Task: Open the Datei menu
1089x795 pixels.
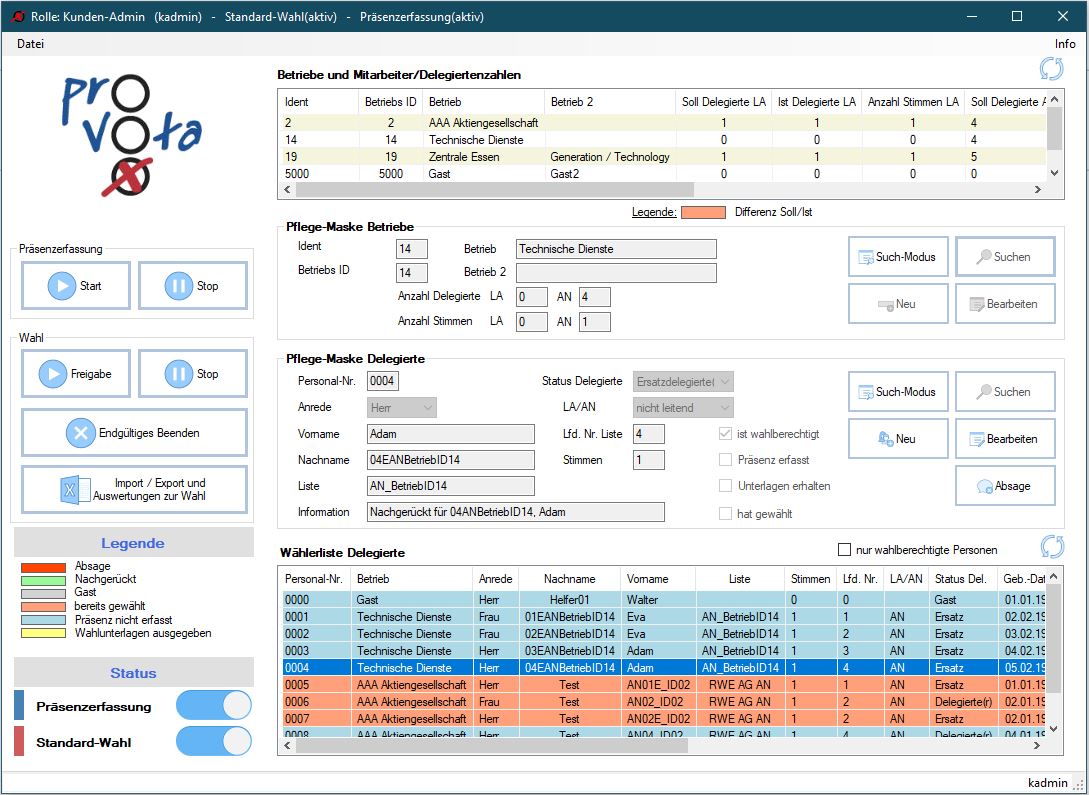Action: (31, 44)
